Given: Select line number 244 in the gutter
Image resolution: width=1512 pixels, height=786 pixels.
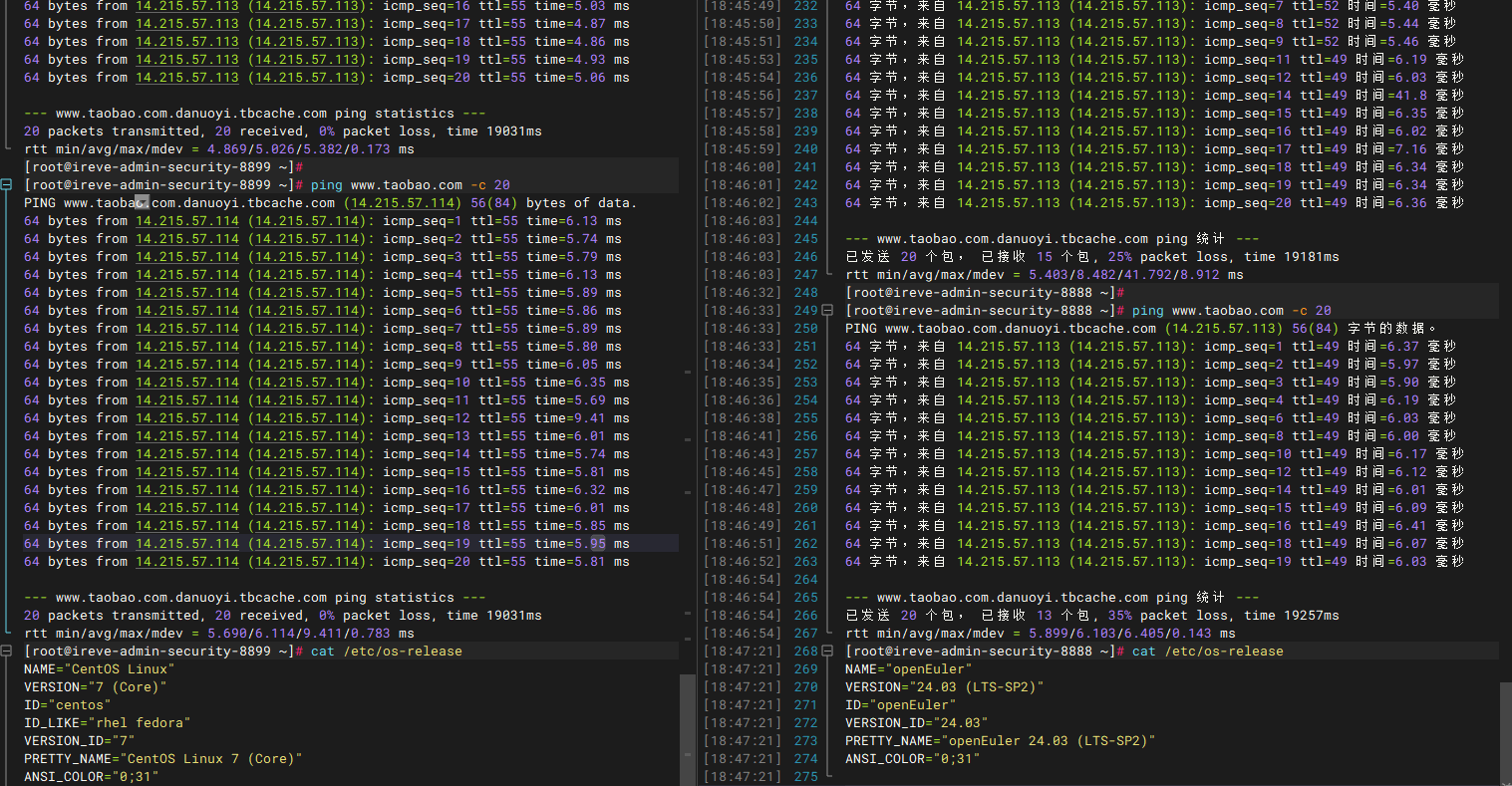Looking at the screenshot, I should [x=805, y=221].
